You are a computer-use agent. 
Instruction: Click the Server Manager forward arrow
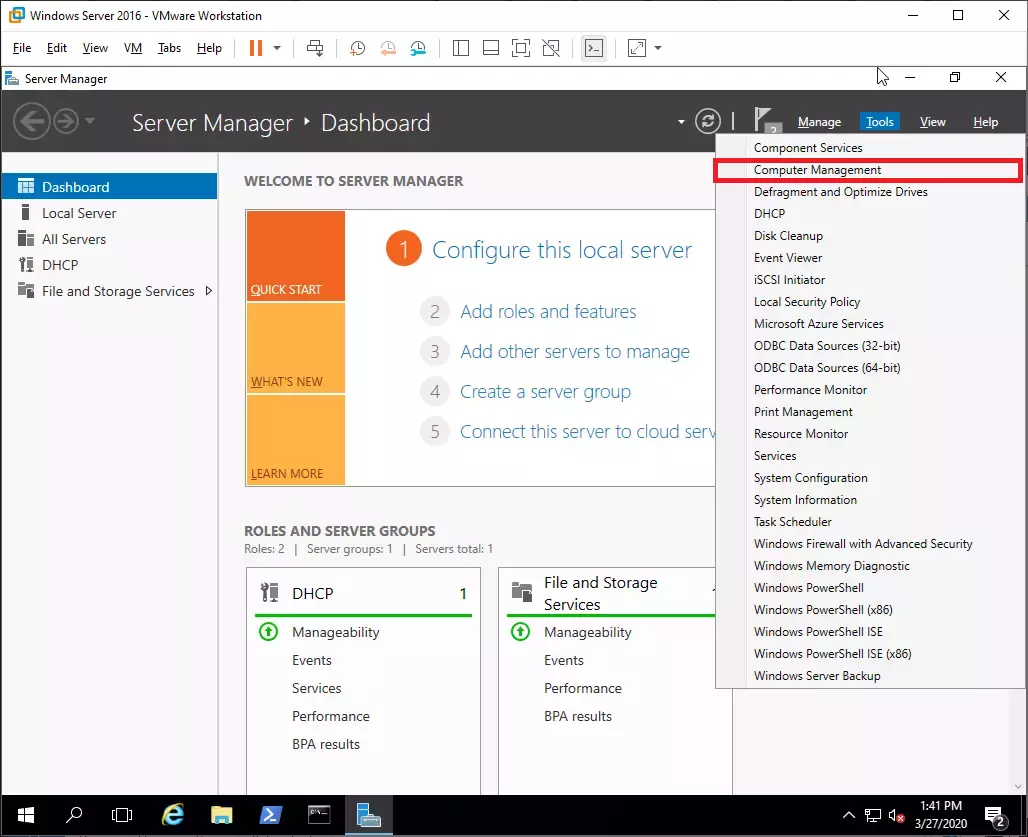[66, 121]
